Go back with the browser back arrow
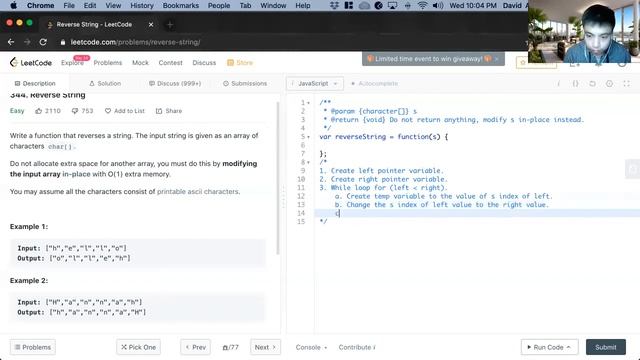The height and width of the screenshot is (360, 640). tap(11, 42)
